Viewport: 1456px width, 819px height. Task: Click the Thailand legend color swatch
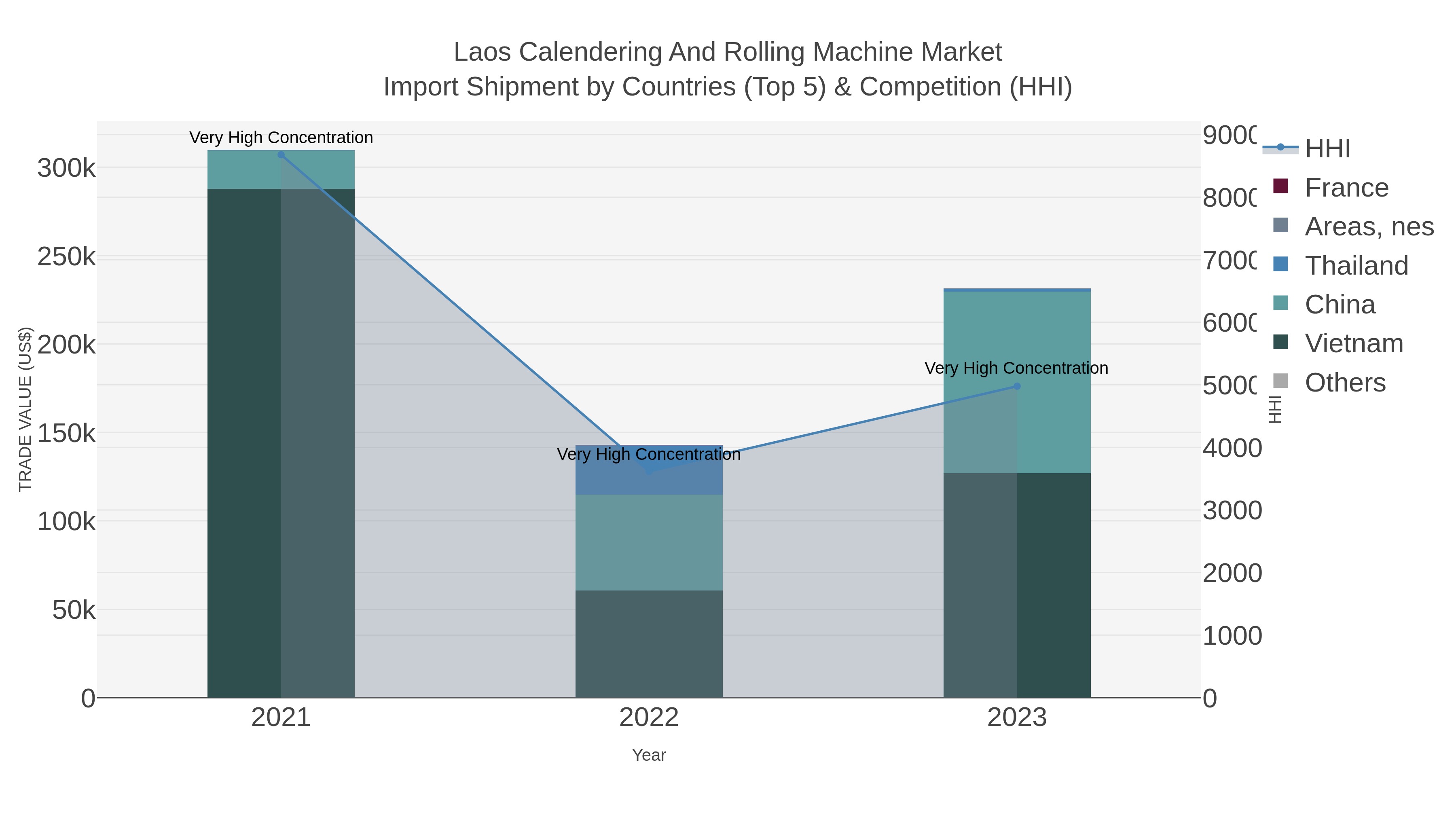coord(1281,264)
